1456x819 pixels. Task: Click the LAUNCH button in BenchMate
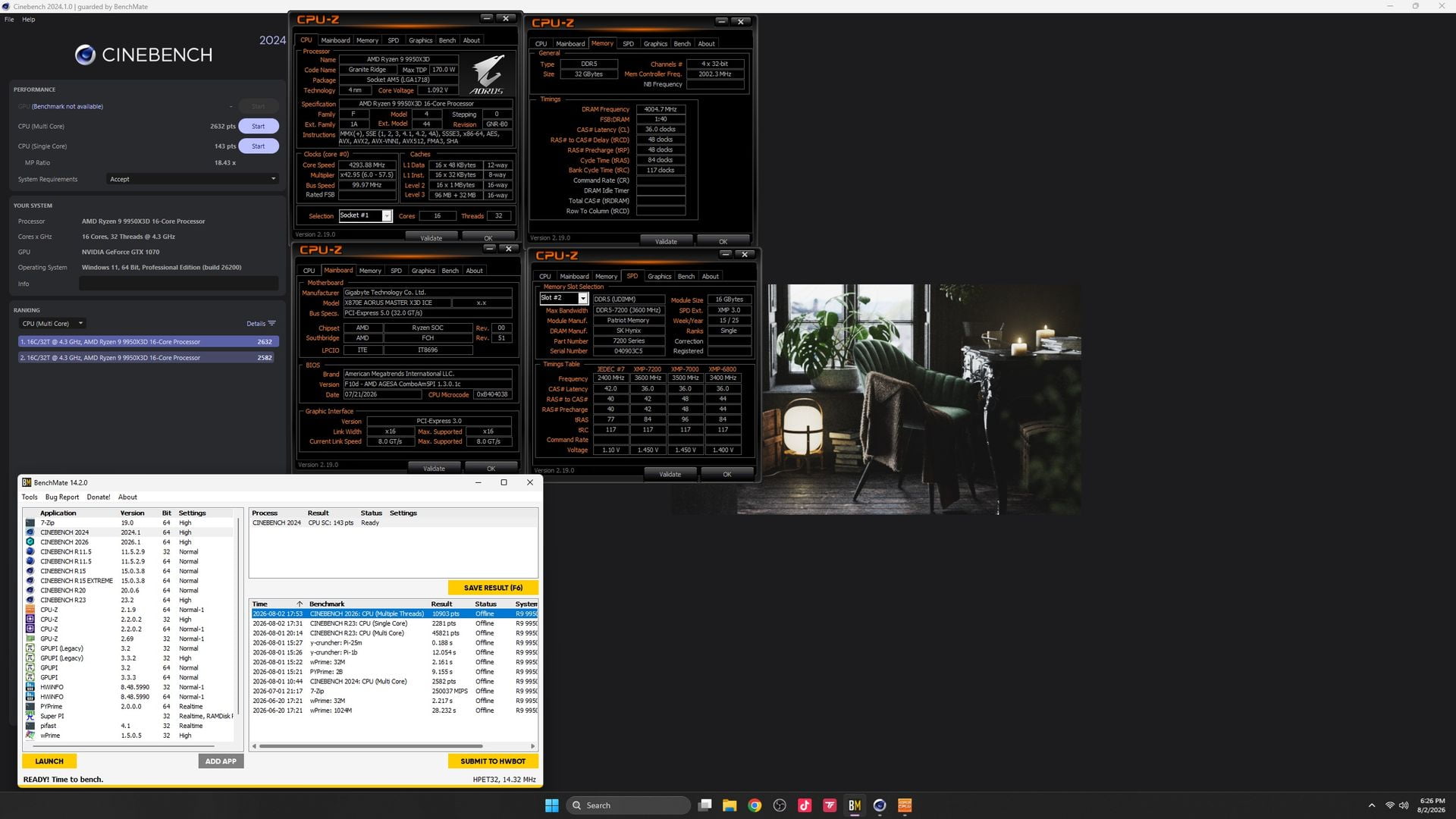click(49, 761)
